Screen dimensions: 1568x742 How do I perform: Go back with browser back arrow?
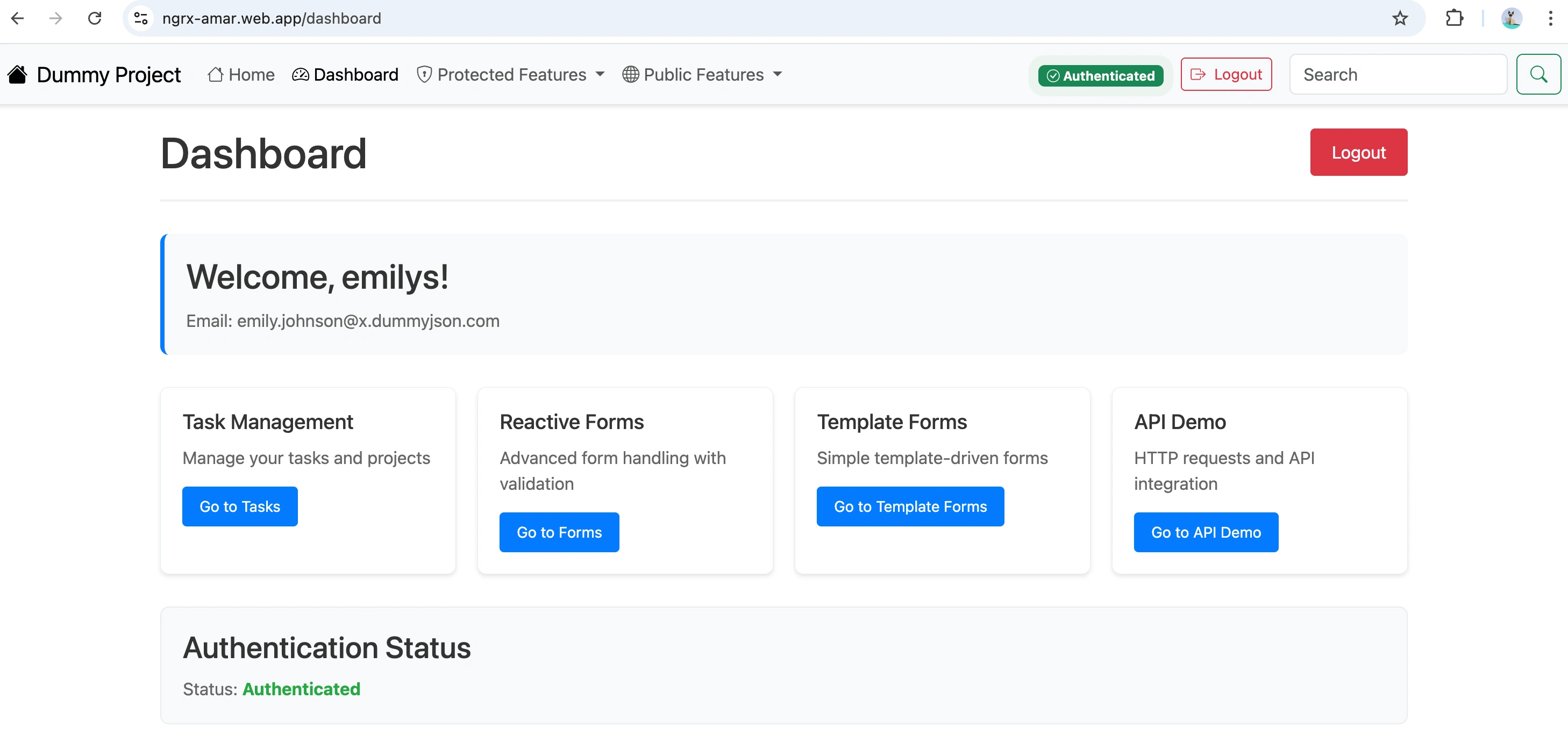(18, 18)
